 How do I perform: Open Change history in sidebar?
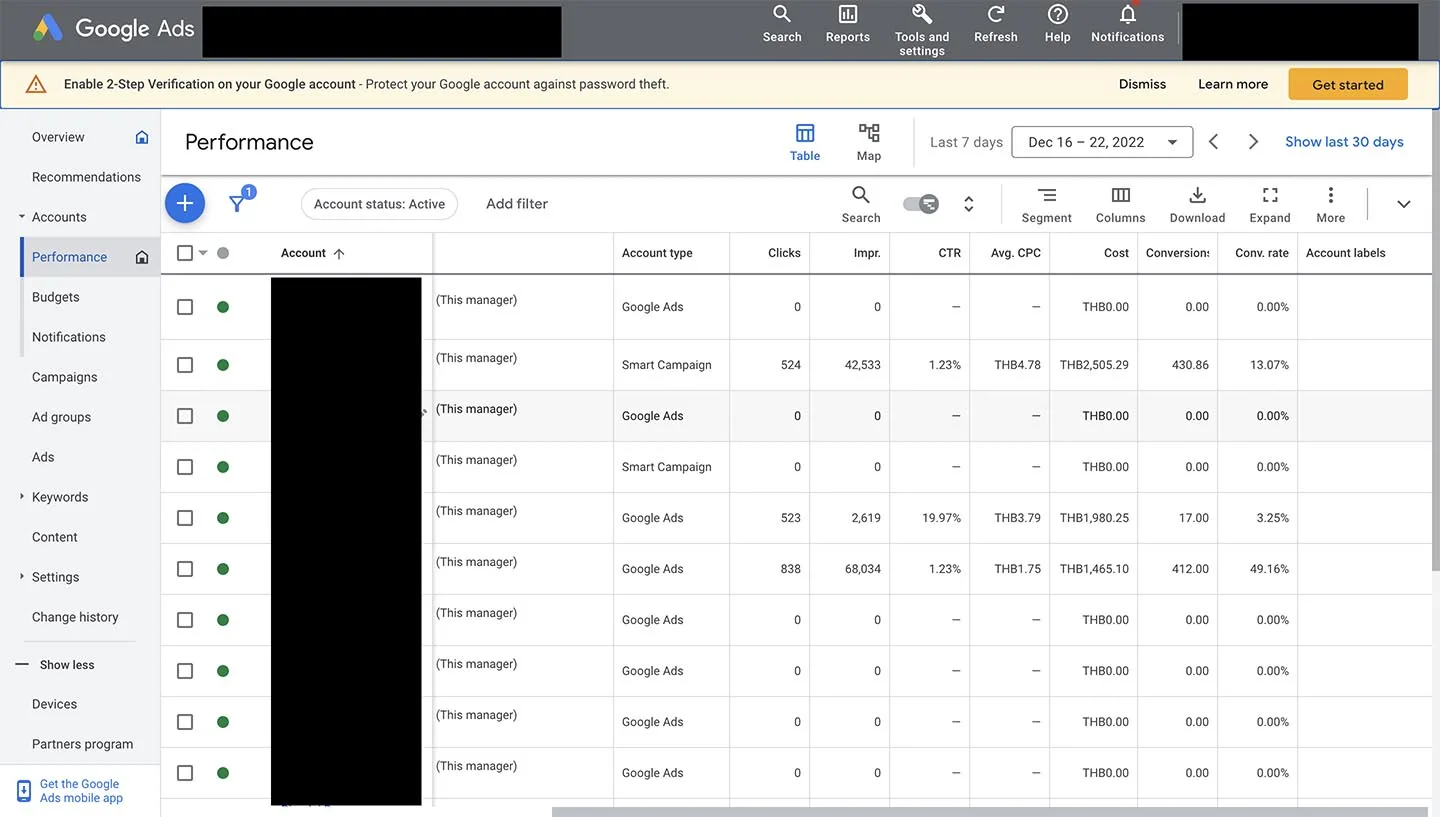pyautogui.click(x=75, y=617)
